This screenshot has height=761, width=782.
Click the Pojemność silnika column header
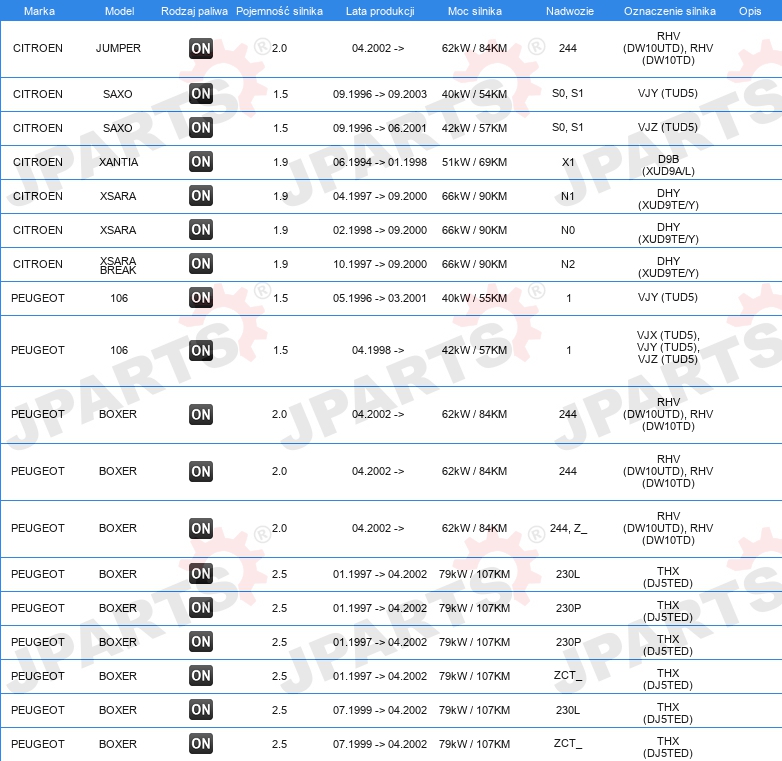(279, 11)
